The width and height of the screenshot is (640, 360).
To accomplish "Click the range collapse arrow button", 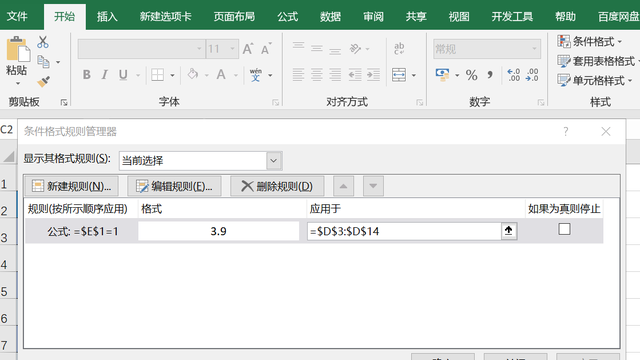I will (x=509, y=231).
